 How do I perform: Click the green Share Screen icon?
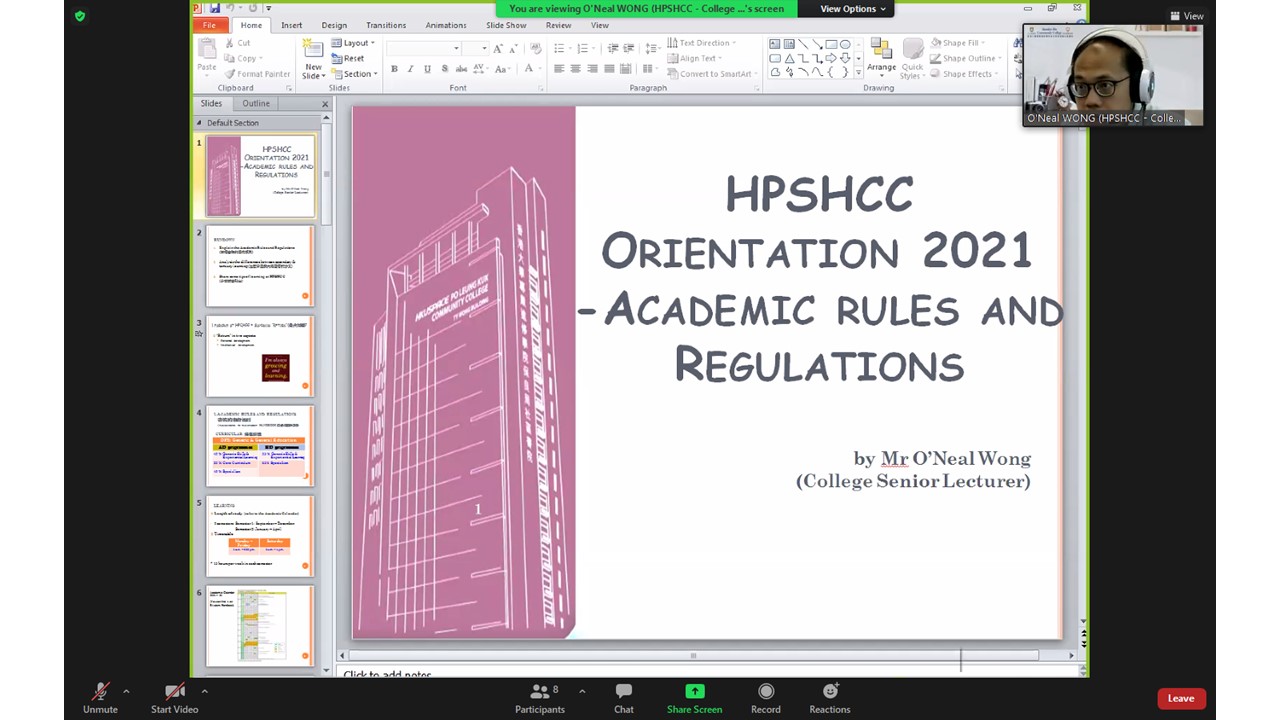[694, 691]
